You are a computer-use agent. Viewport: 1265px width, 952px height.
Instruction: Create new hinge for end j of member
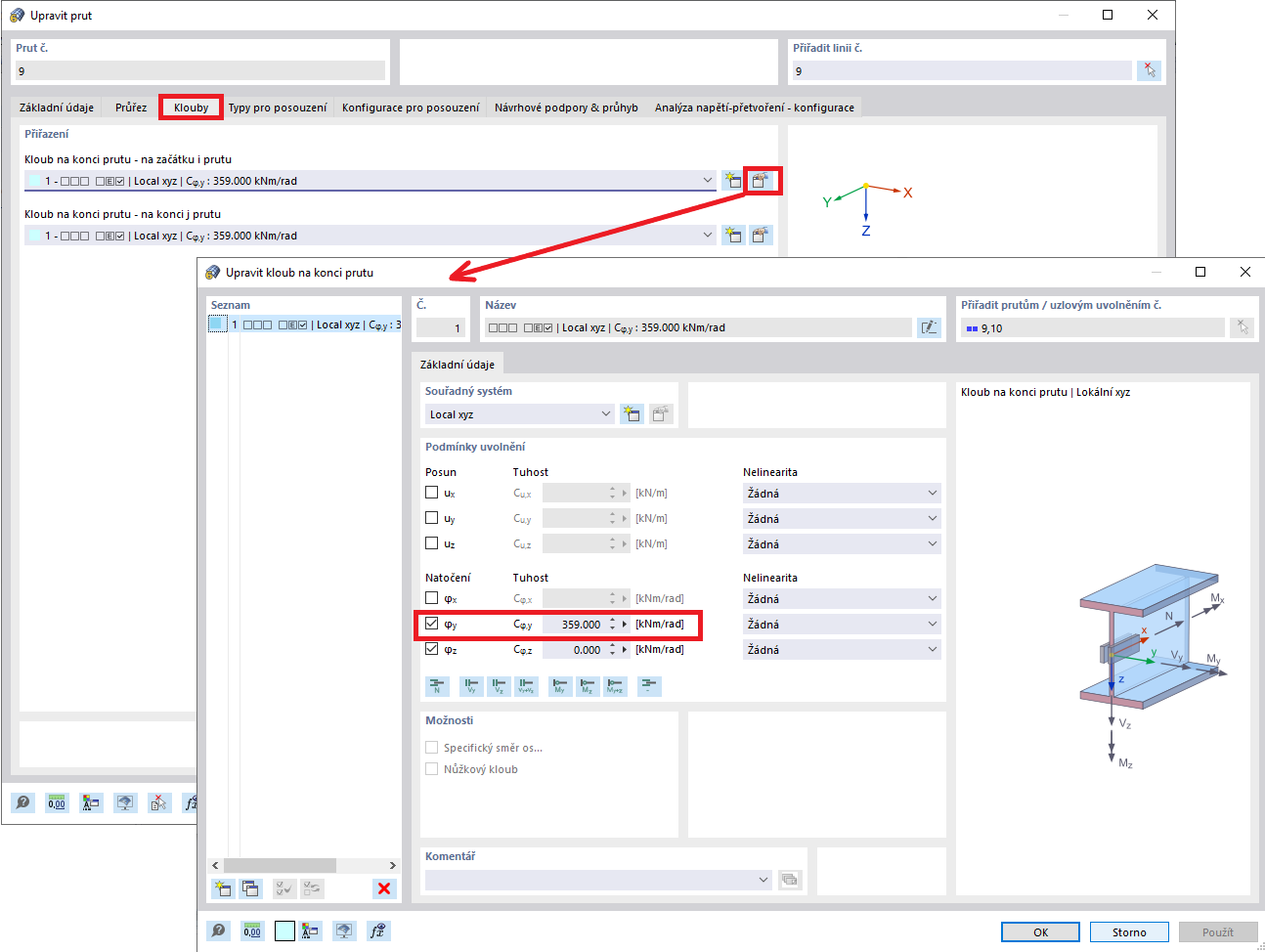pyautogui.click(x=732, y=235)
